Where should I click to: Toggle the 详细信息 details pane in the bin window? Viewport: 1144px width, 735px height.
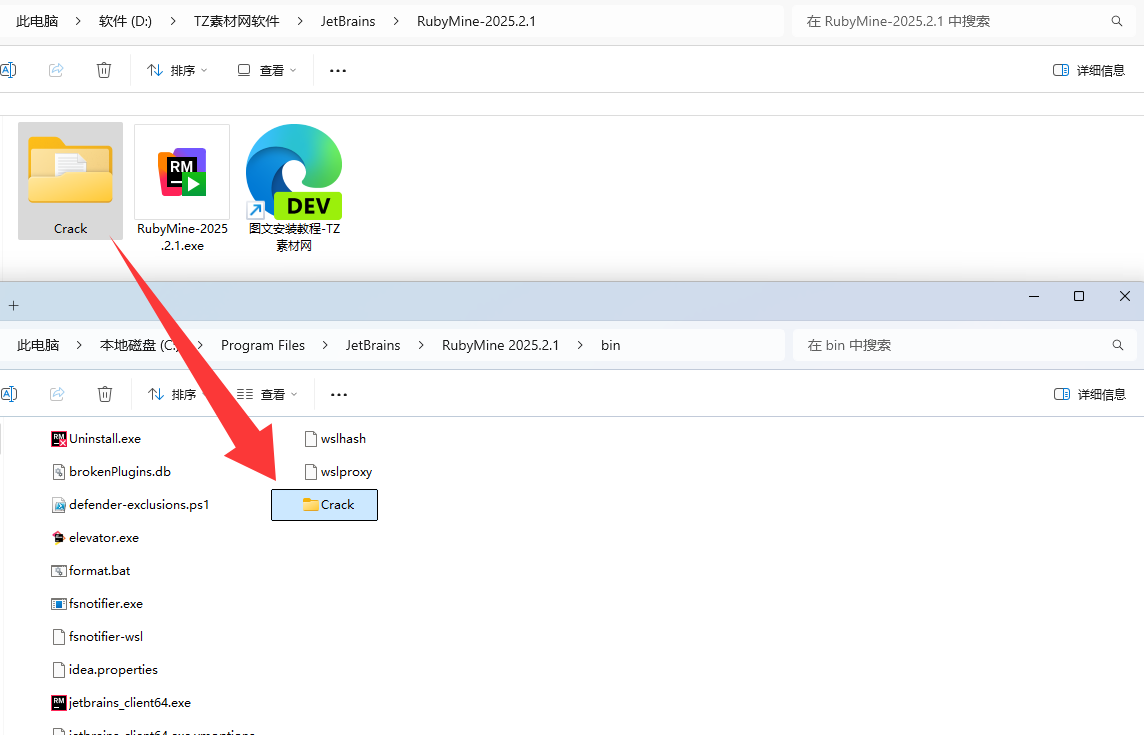coord(1090,394)
